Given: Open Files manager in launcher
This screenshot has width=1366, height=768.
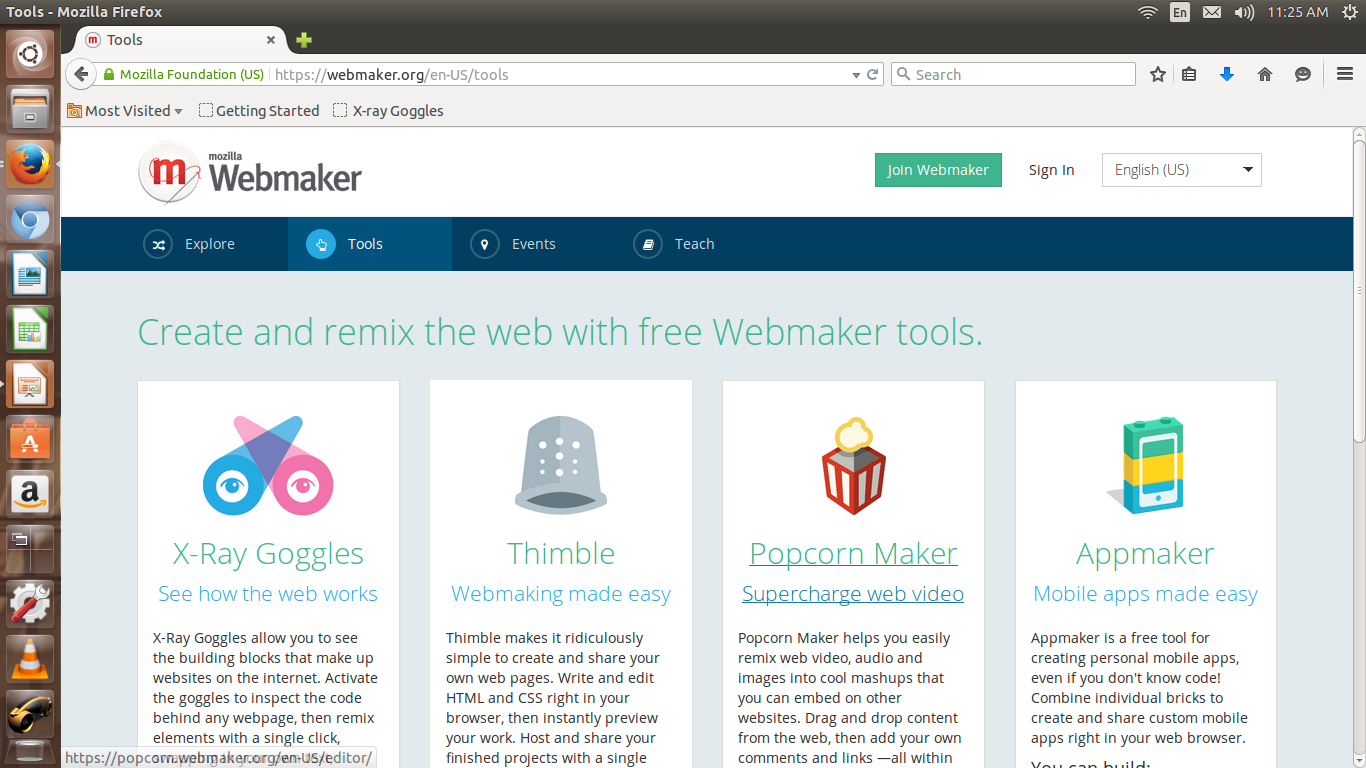Looking at the screenshot, I should point(30,107).
